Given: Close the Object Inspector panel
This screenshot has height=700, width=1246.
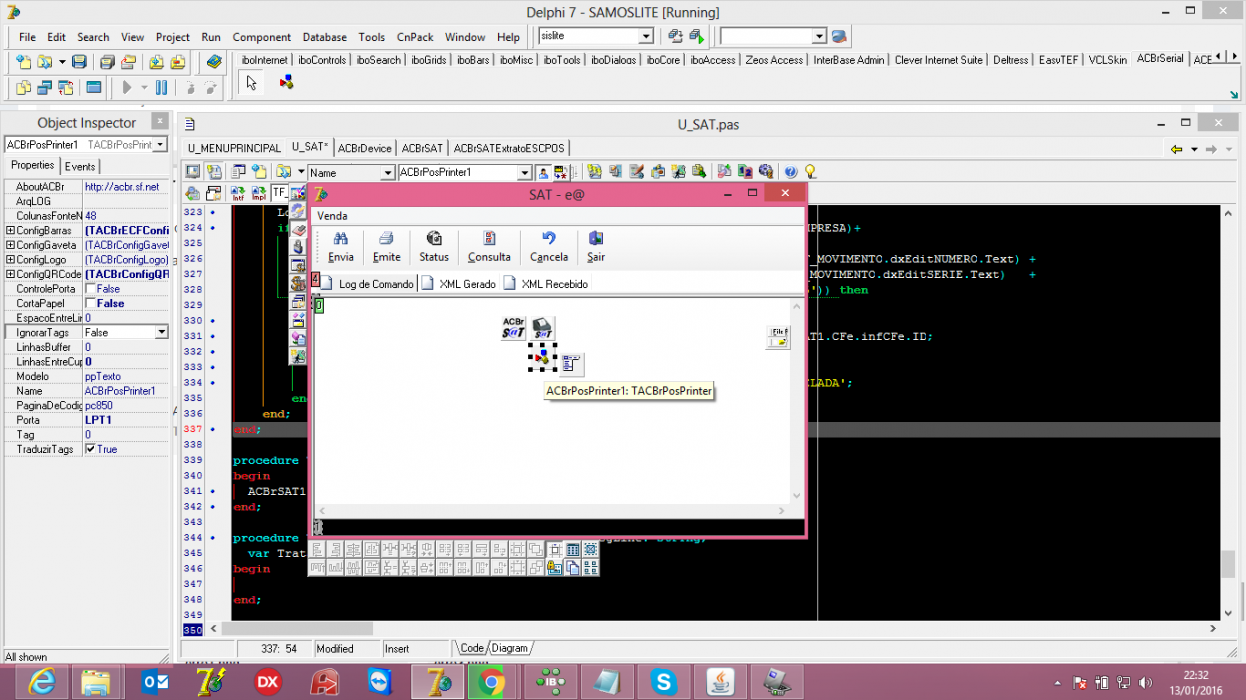Looking at the screenshot, I should 159,121.
